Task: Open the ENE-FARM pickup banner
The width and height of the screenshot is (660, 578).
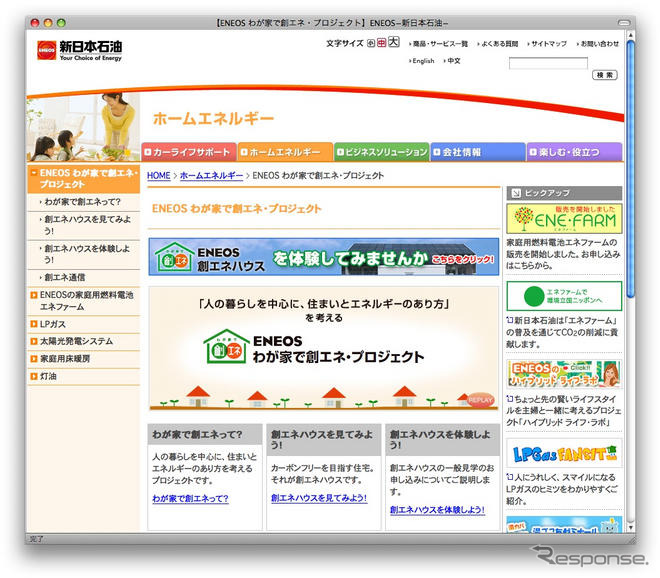Action: click(x=564, y=218)
